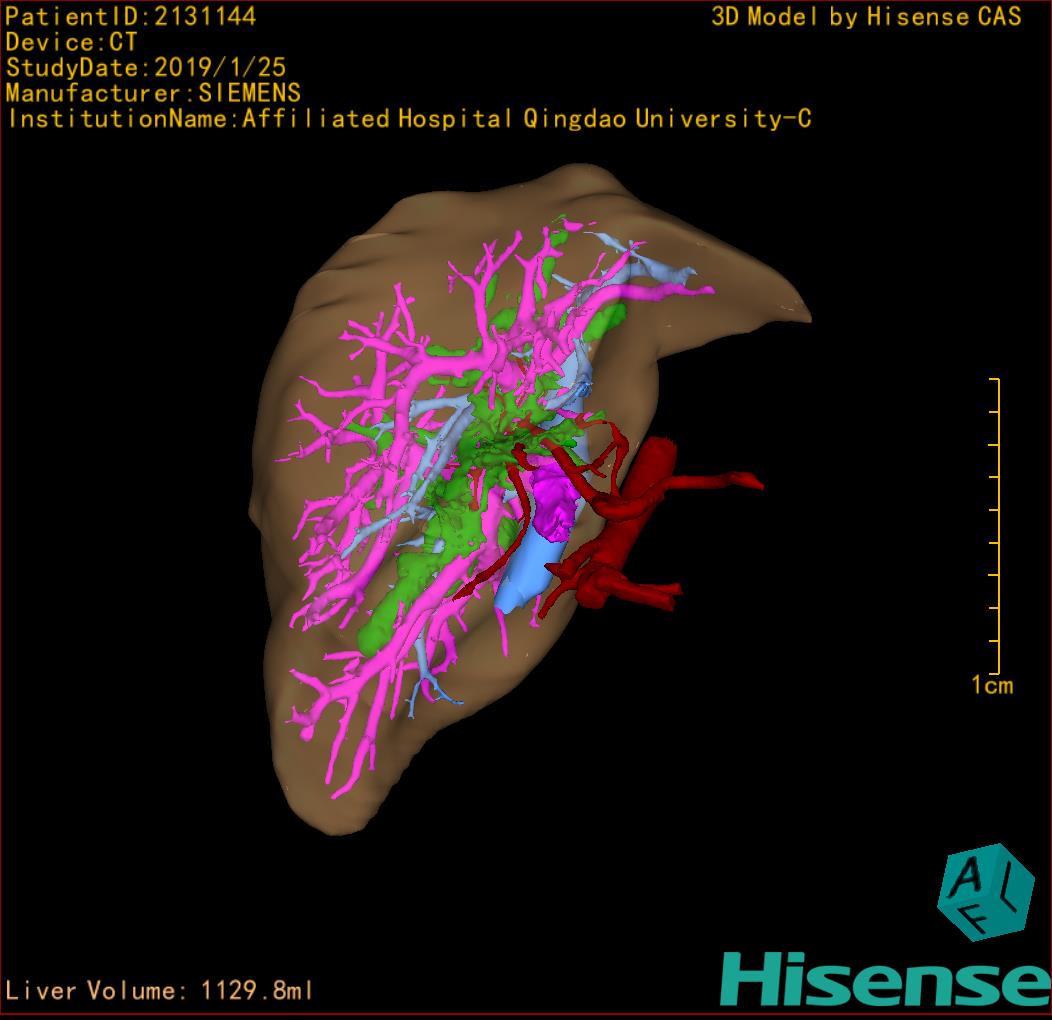The image size is (1052, 1020).
Task: Click the Liver Volume: 1129.8ml readout
Action: click(160, 991)
